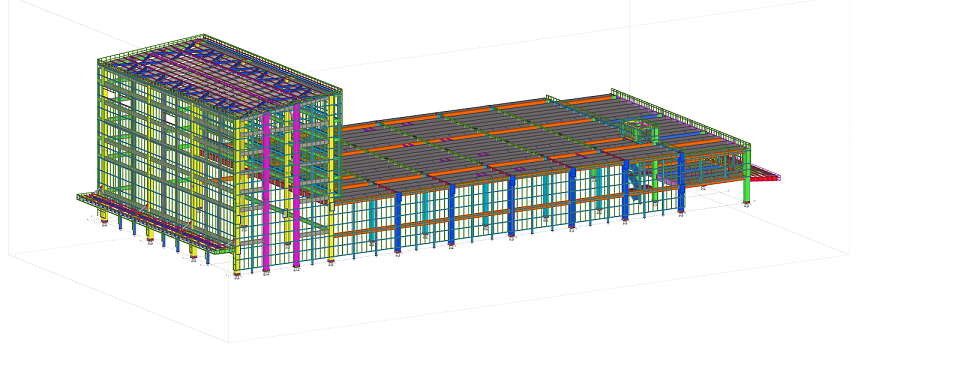
Task: Select the bounding box's bottom front corner
Action: (x=229, y=342)
